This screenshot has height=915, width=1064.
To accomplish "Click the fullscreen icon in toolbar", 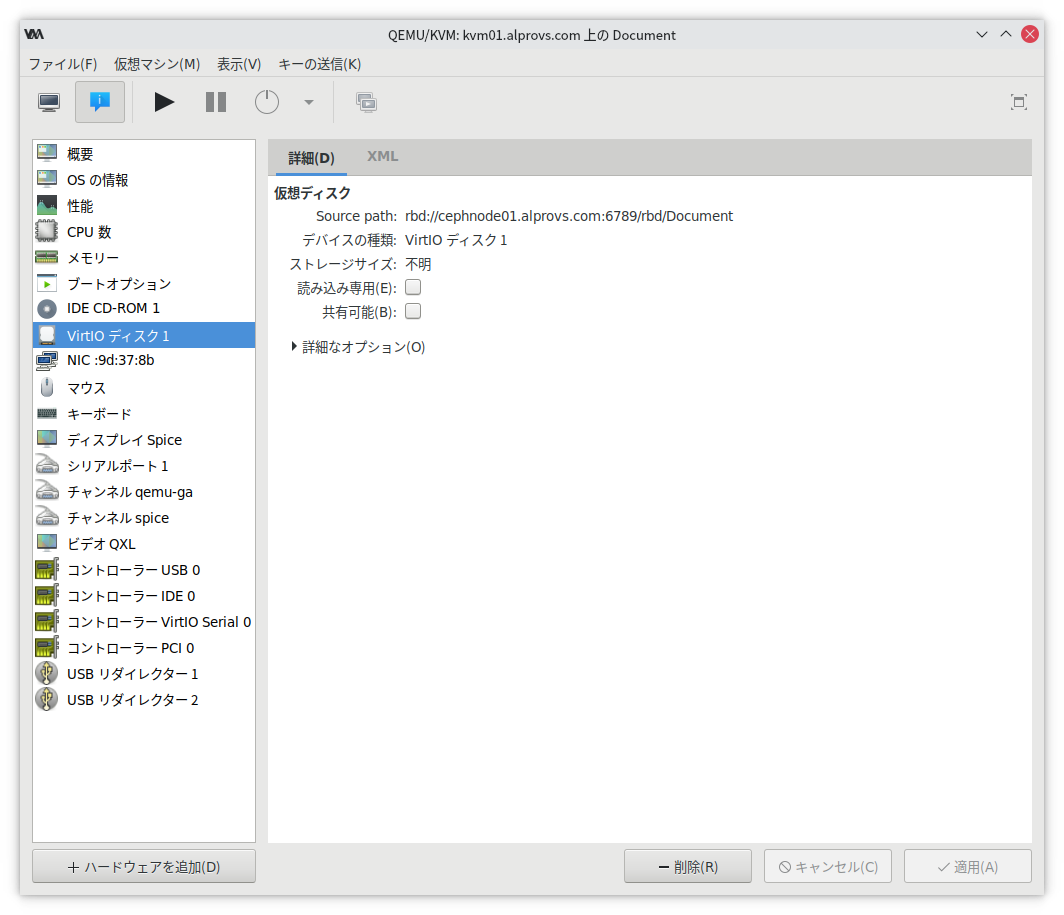I will (x=1018, y=102).
